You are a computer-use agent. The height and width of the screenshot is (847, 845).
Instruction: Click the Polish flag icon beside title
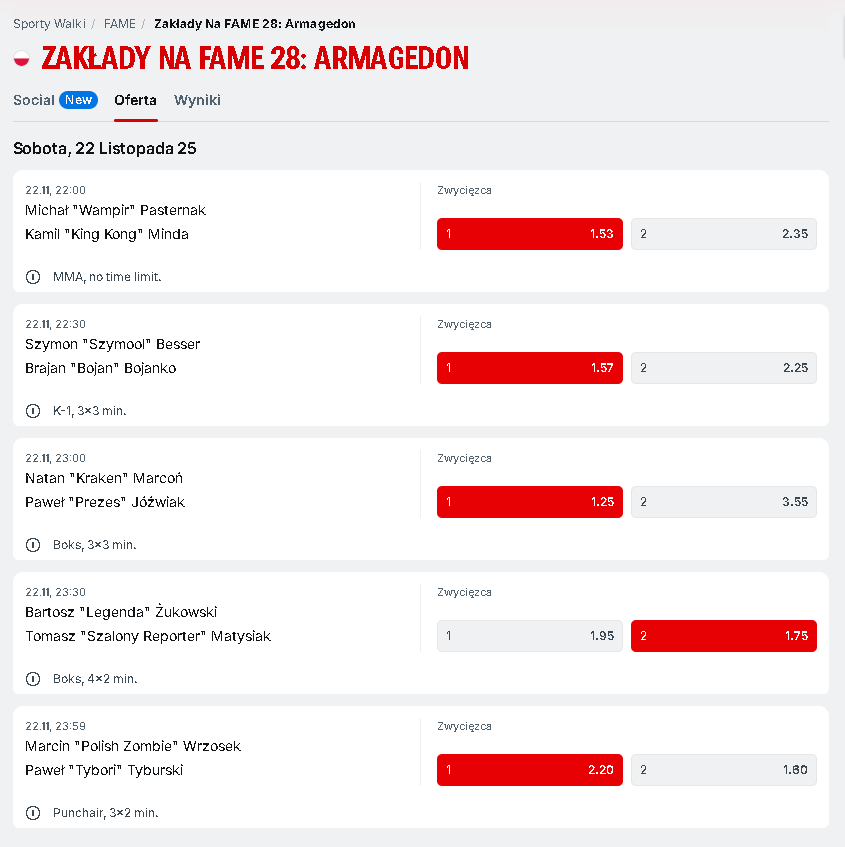[21, 58]
